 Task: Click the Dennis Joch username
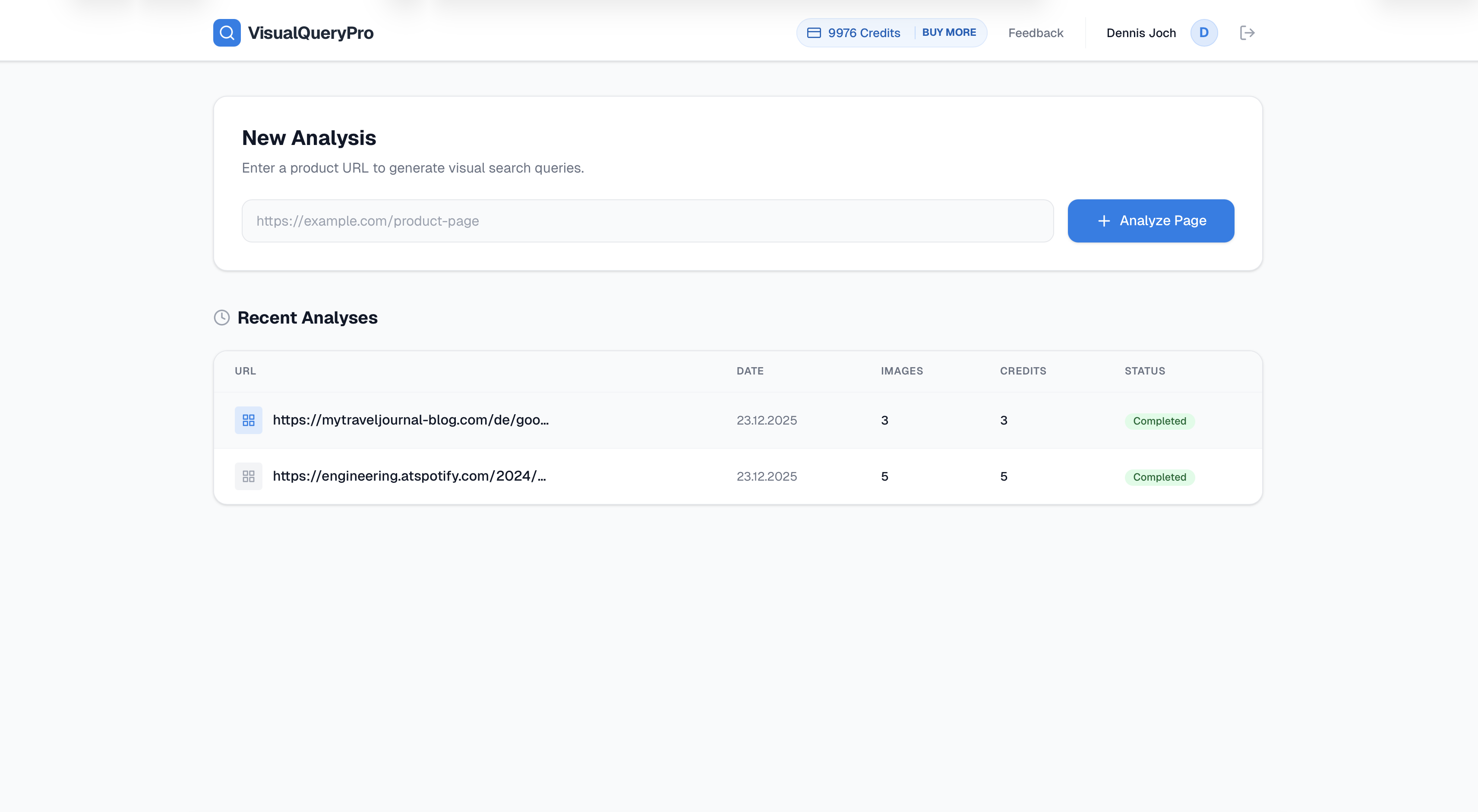pos(1140,33)
